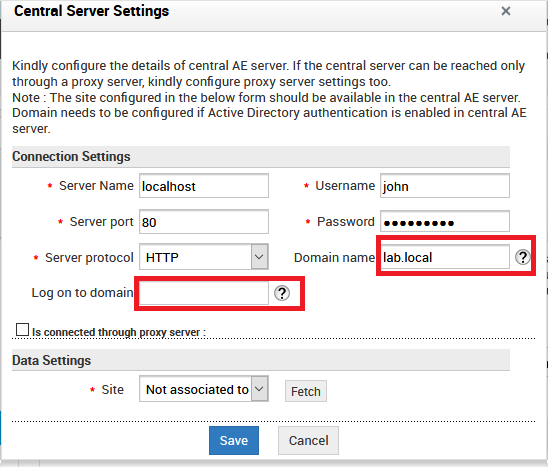
Task: Focus the Server port field
Action: point(204,222)
